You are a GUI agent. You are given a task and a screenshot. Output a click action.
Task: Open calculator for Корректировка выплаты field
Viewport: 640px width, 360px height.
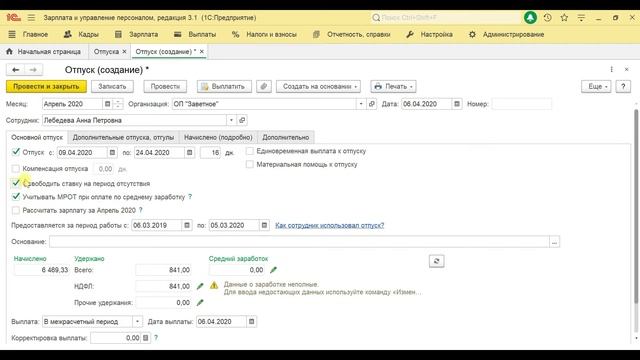[x=145, y=338]
